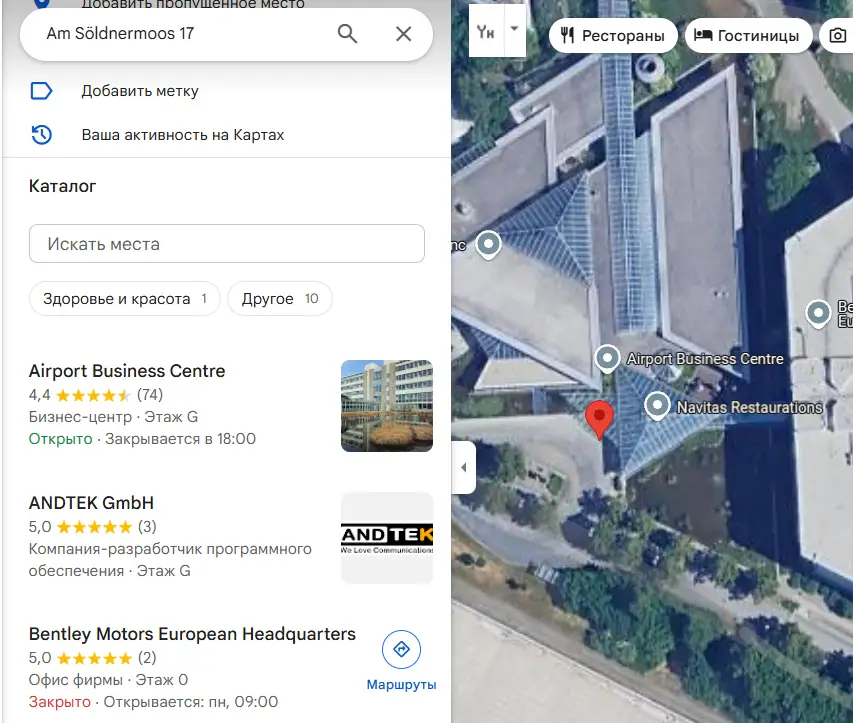The height and width of the screenshot is (723, 853).
Task: Select Airport Business Centre map marker
Action: [x=607, y=359]
